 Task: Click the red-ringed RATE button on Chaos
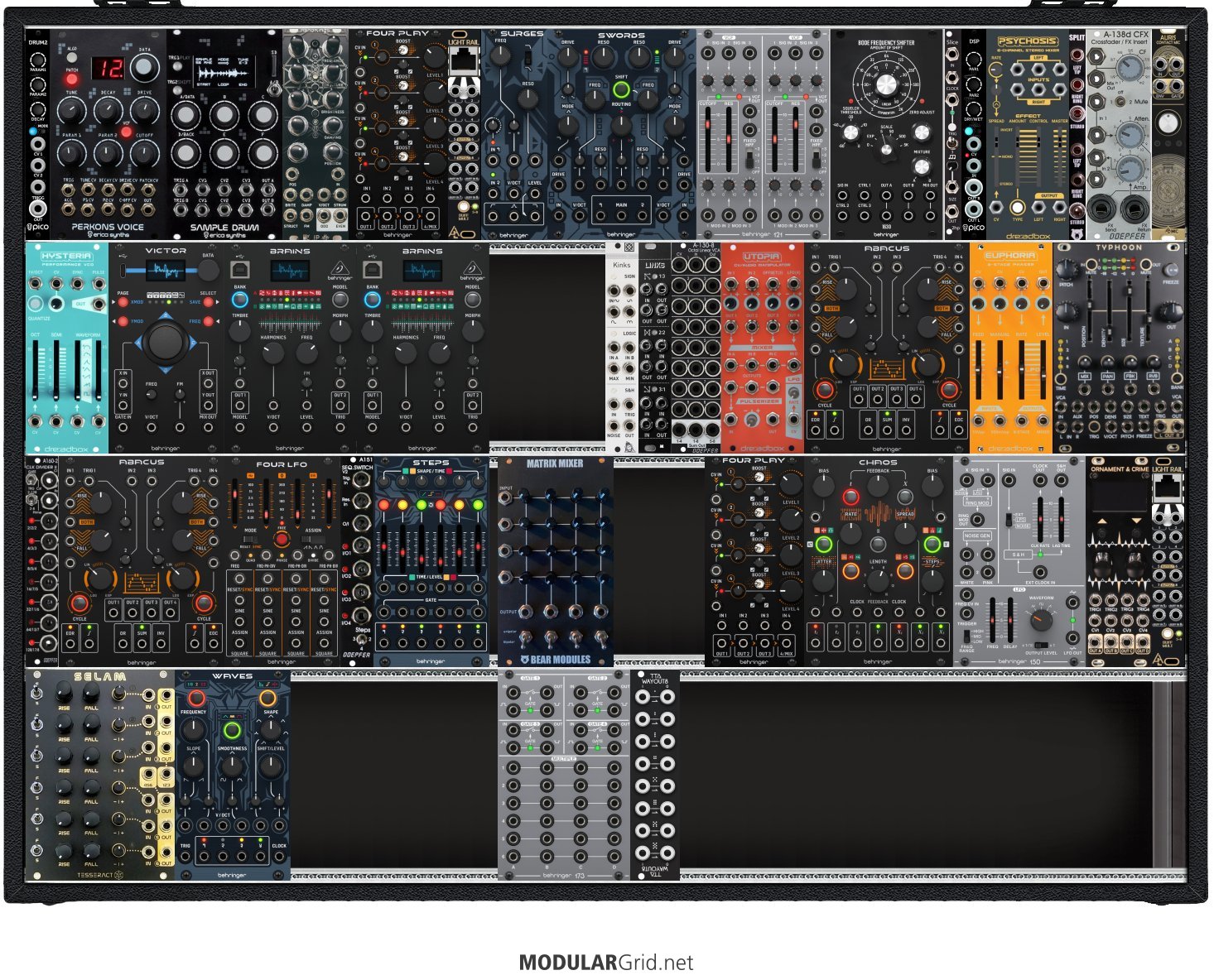coord(850,497)
